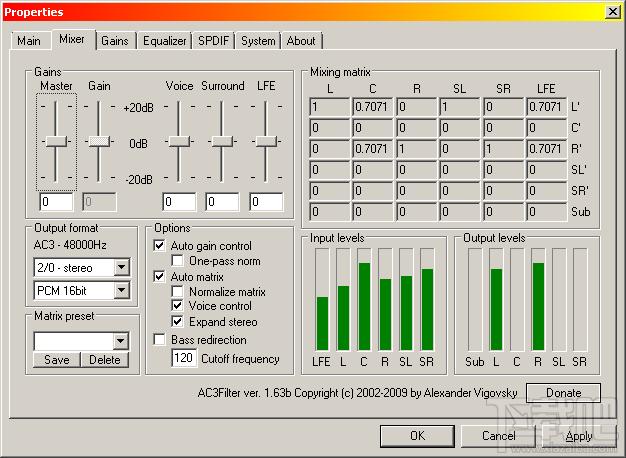Click matrix cell C to L' showing 0.7071

(x=372, y=107)
